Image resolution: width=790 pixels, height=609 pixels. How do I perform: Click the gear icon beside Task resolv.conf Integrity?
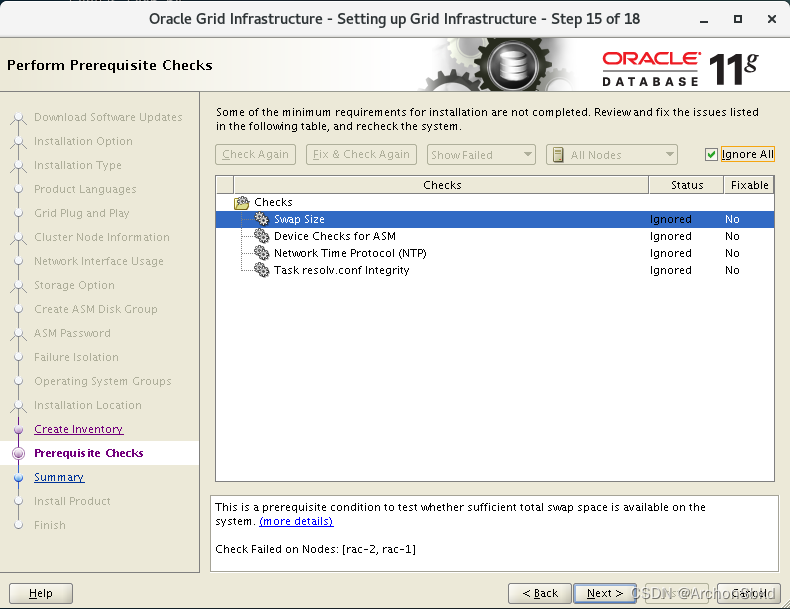(261, 270)
